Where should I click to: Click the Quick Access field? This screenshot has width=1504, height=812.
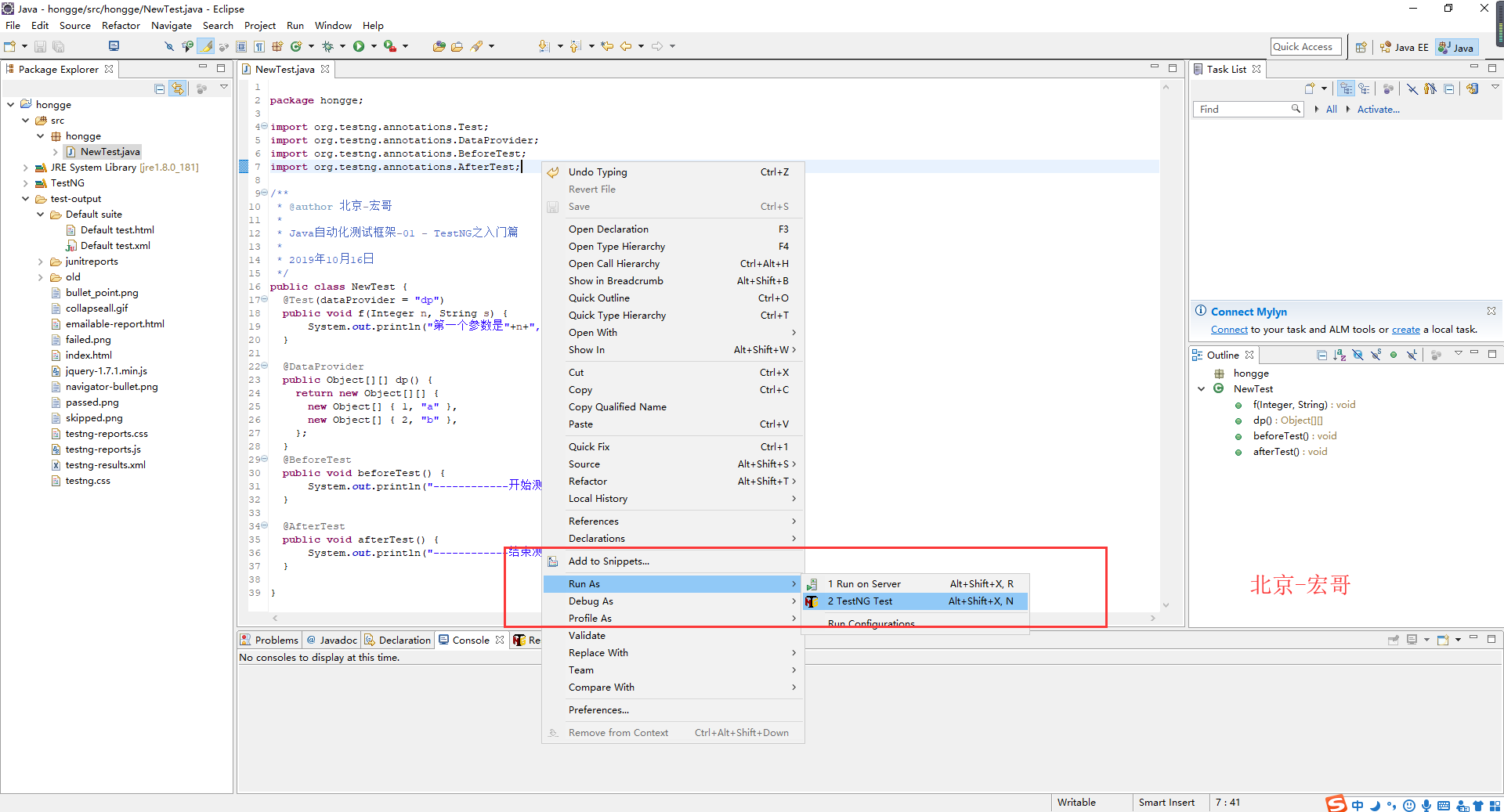pos(1306,46)
